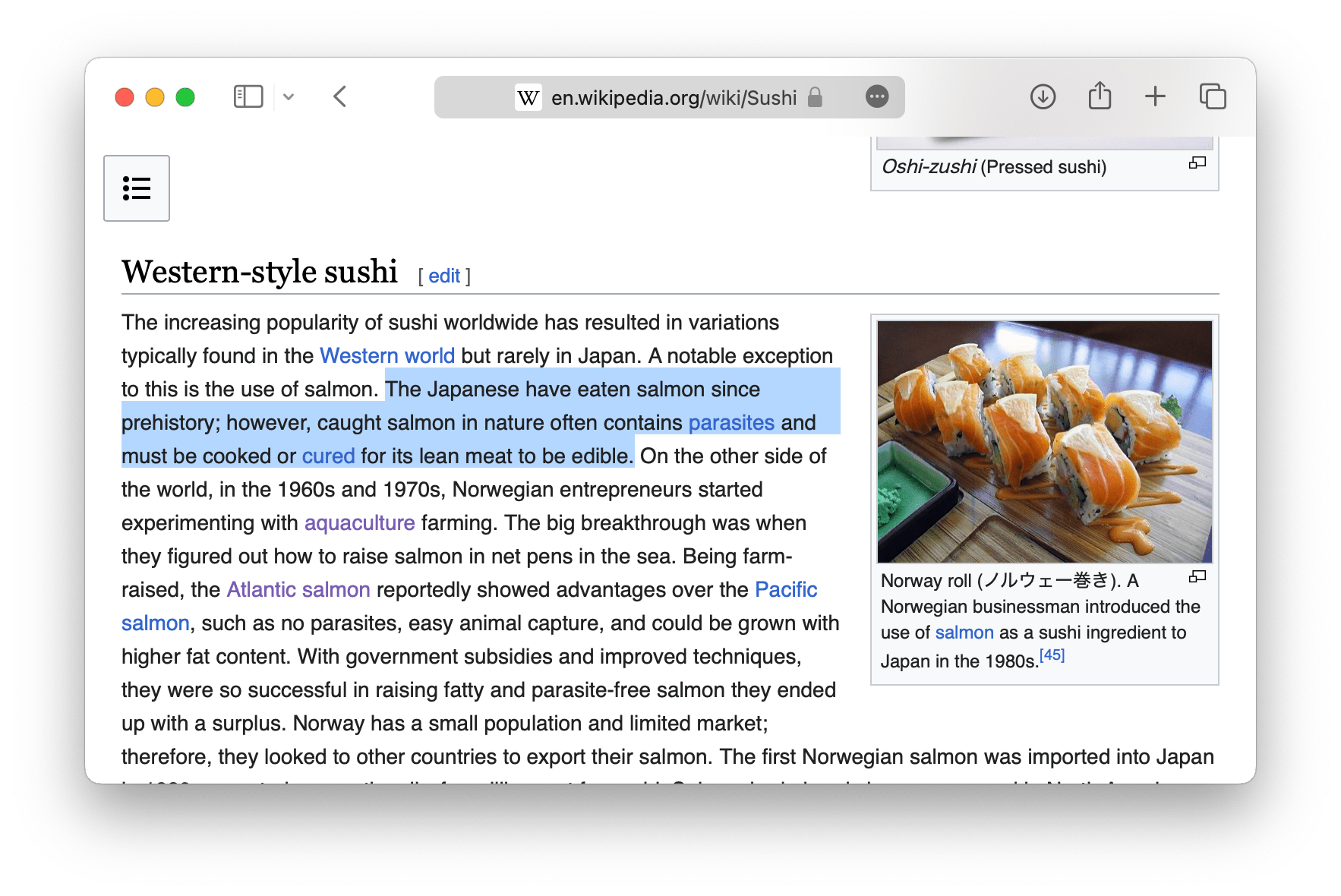Image resolution: width=1341 pixels, height=896 pixels.
Task: Click the enlarge icon beside Oshi-zushi caption
Action: (x=1197, y=162)
